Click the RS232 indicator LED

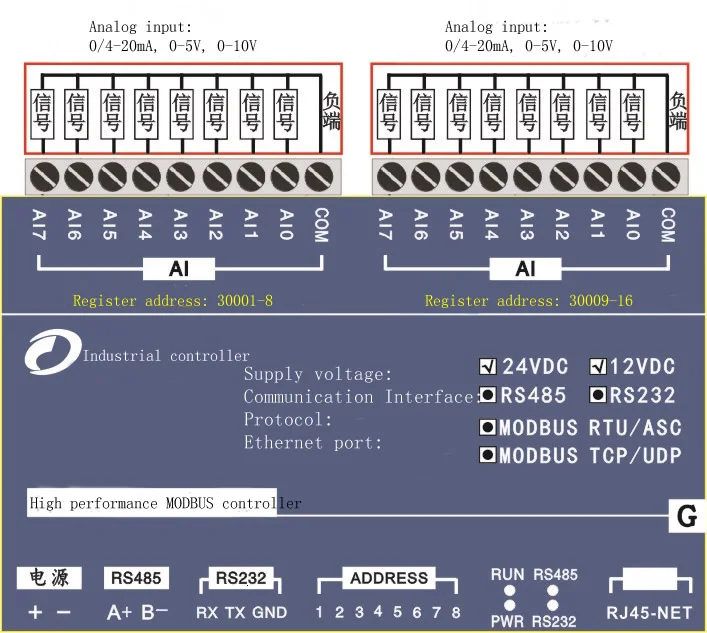click(x=553, y=605)
